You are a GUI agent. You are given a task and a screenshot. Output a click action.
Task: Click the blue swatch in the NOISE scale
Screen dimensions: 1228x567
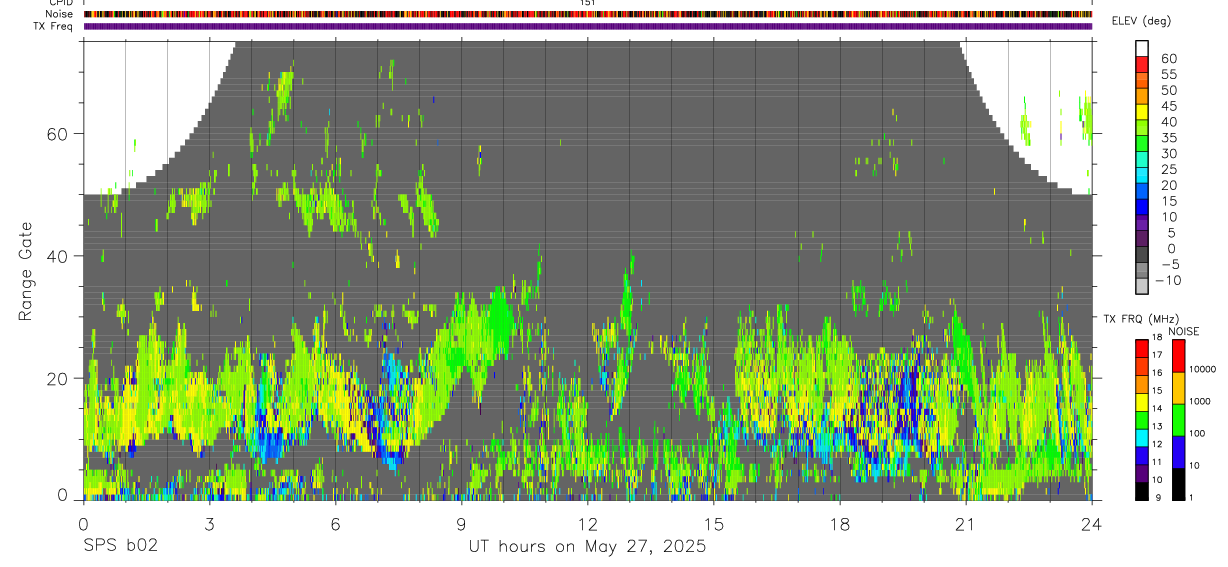tap(1178, 452)
